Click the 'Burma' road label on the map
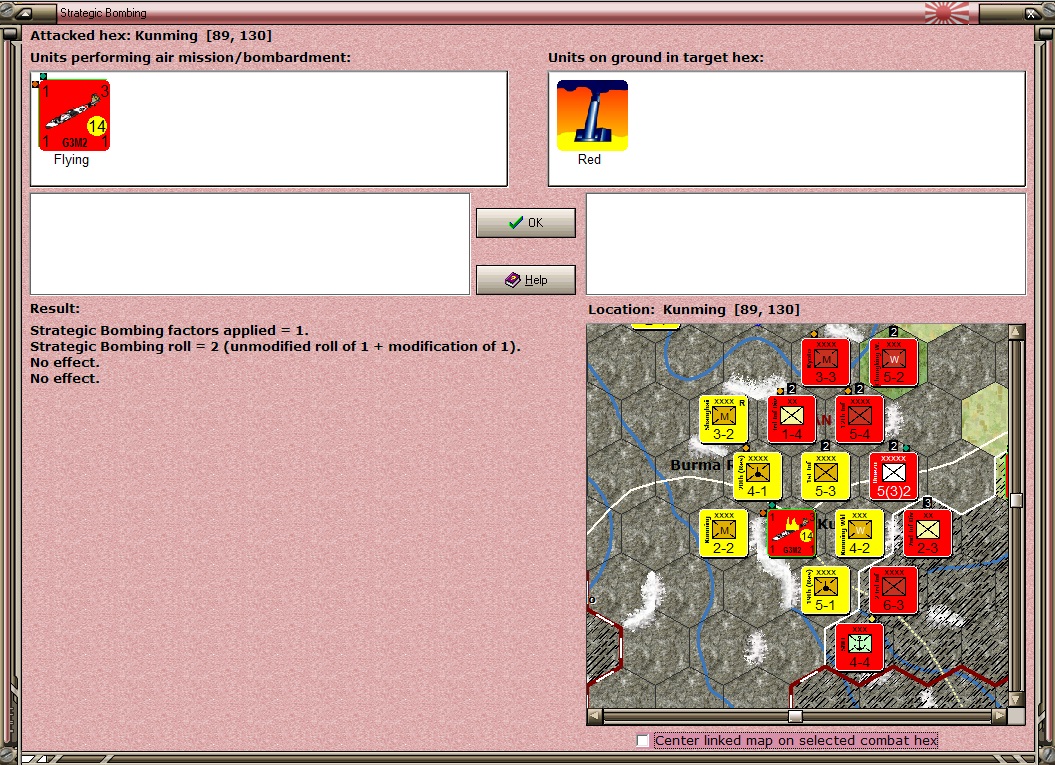 695,465
